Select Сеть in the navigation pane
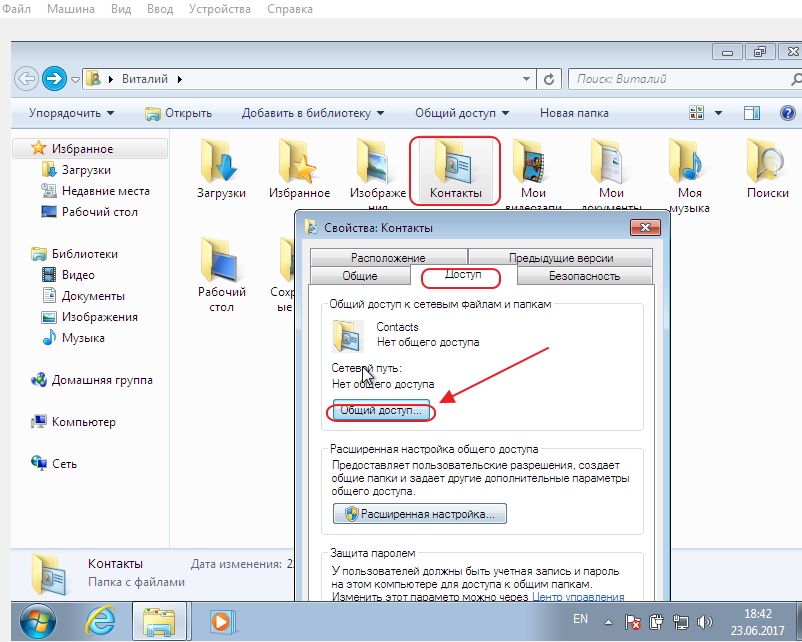802x642 pixels. tap(54, 464)
